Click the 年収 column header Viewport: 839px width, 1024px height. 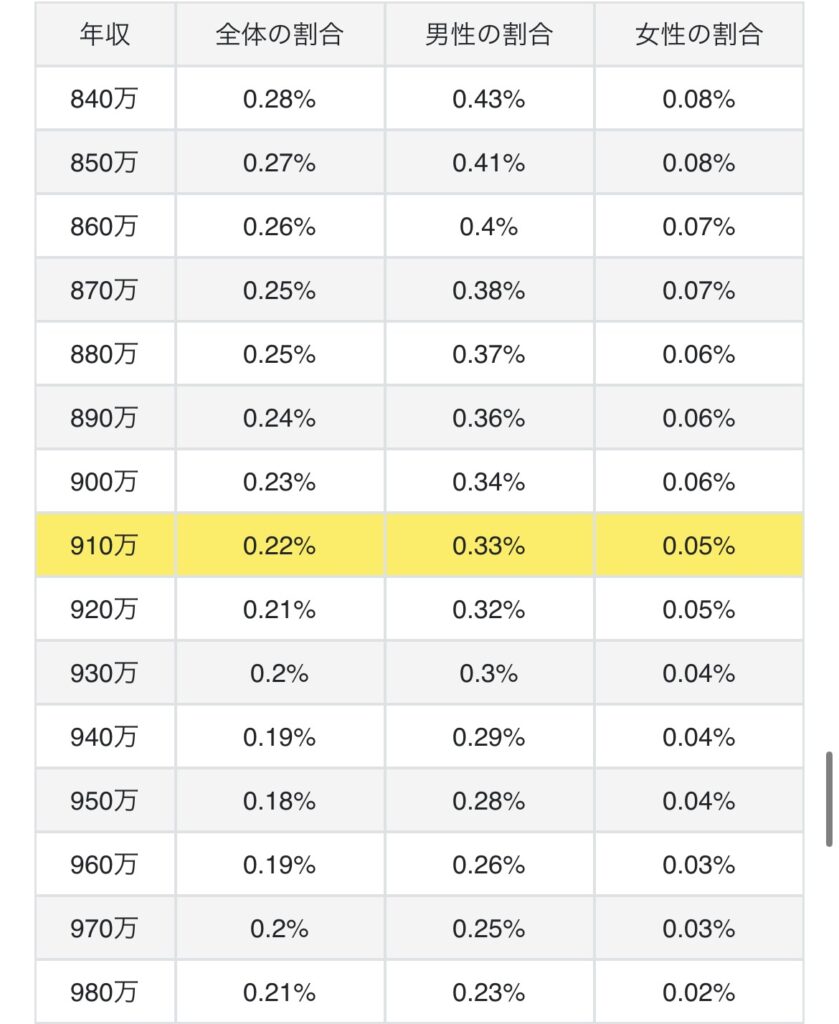pos(105,34)
